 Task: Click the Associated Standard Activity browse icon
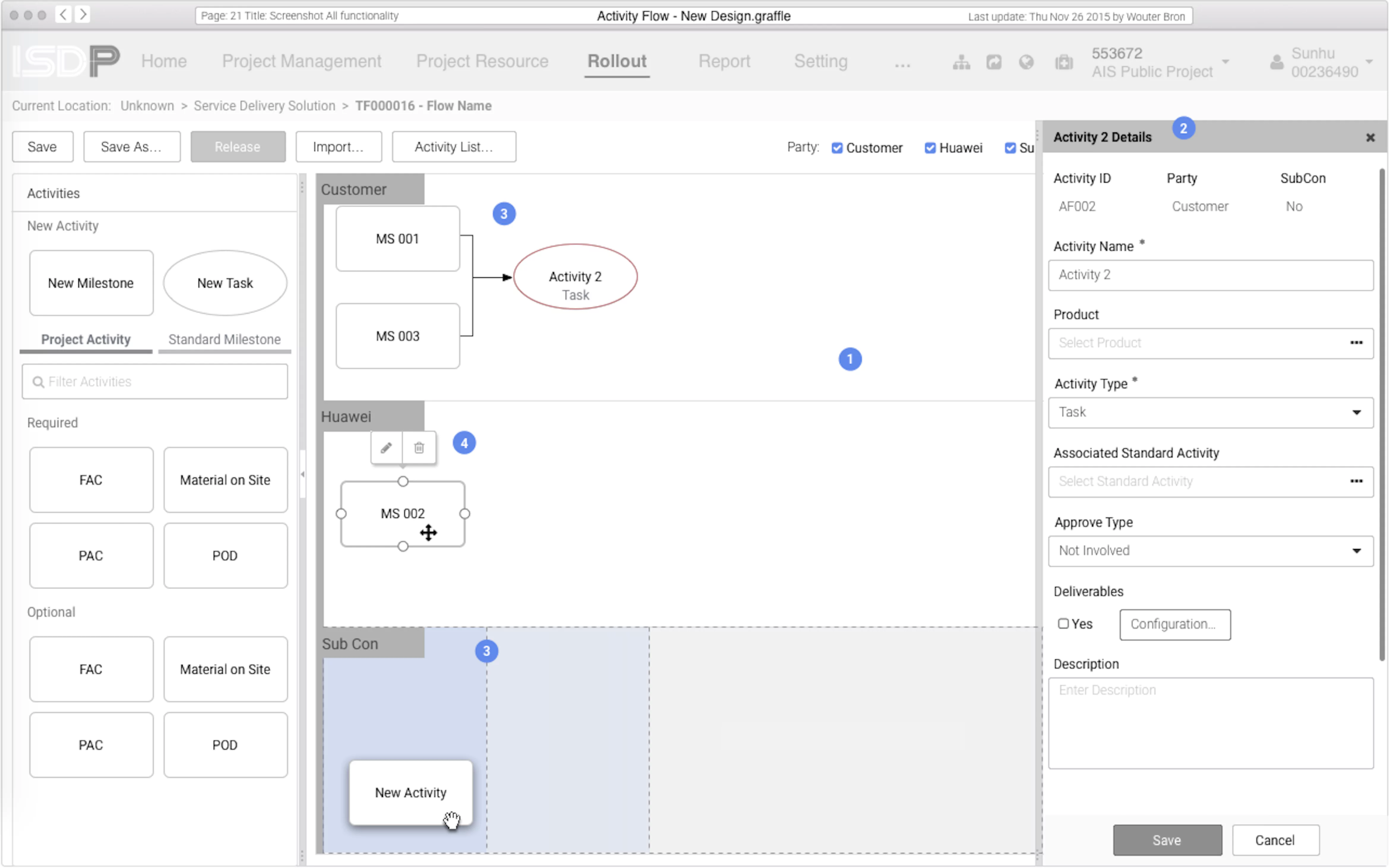(1357, 481)
